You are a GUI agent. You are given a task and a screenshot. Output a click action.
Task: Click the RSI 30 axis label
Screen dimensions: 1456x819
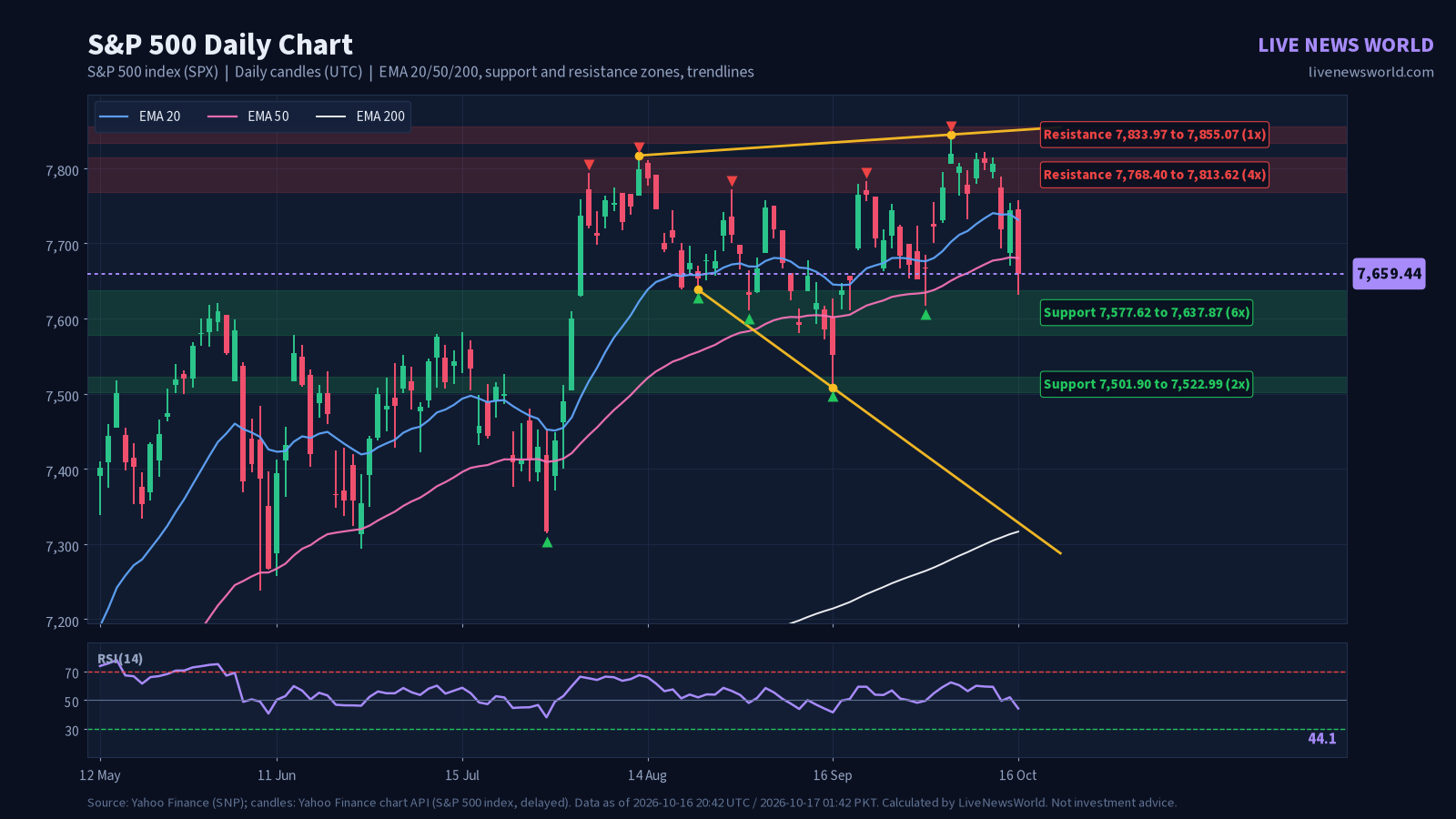(x=72, y=731)
